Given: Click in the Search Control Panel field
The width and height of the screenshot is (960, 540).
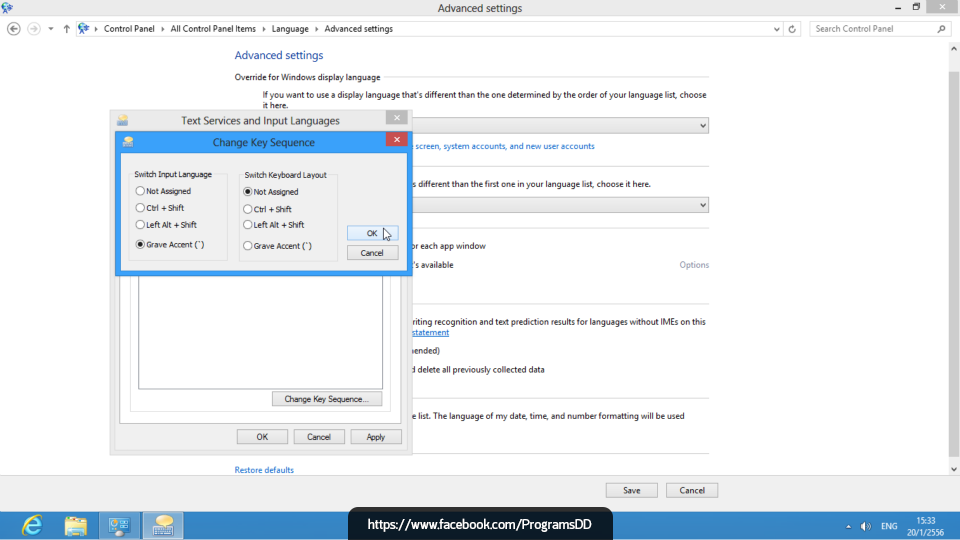Looking at the screenshot, I should 872,29.
